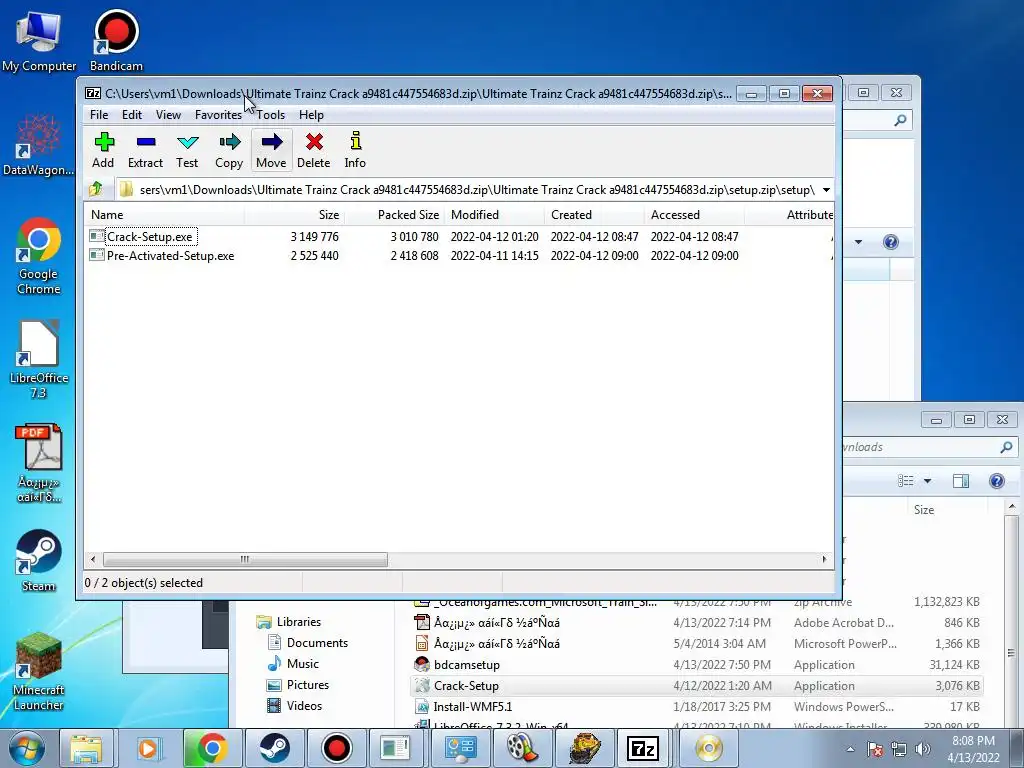Click the horizontal scrollbar left arrow
Screen dimensions: 1024x768
(93, 559)
